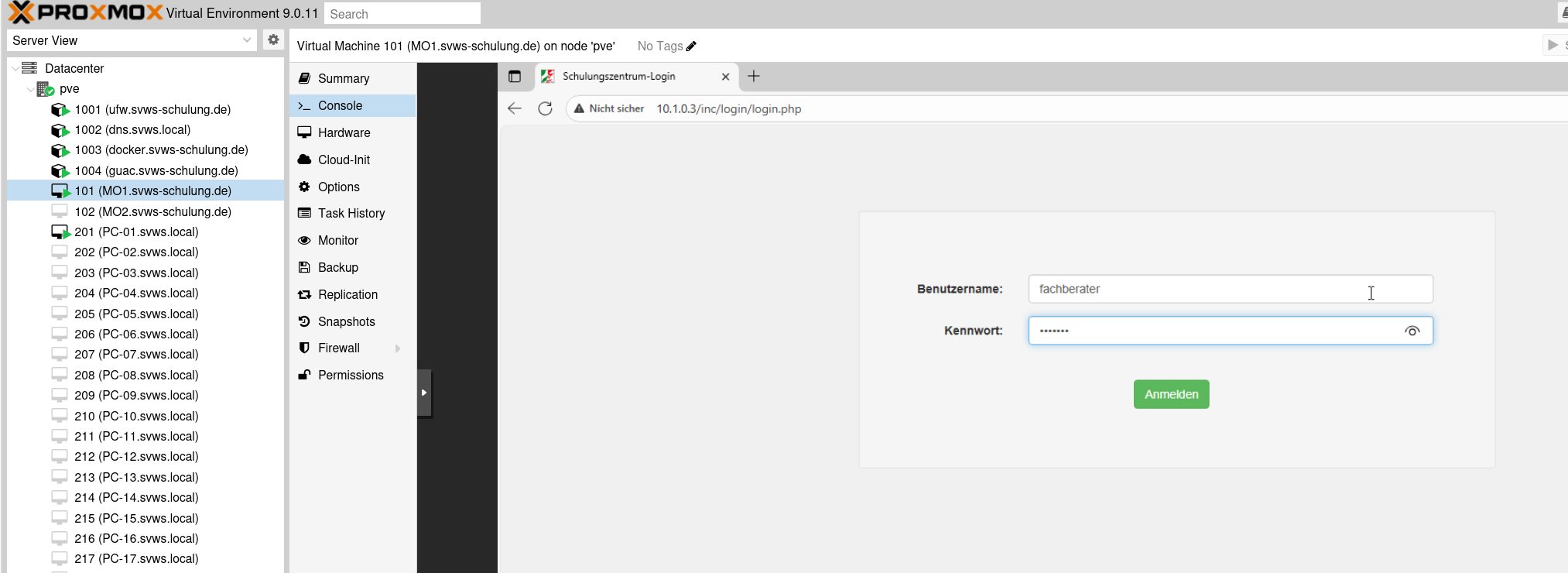The height and width of the screenshot is (573, 1568).
Task: Click the Task History list icon
Action: [x=304, y=213]
